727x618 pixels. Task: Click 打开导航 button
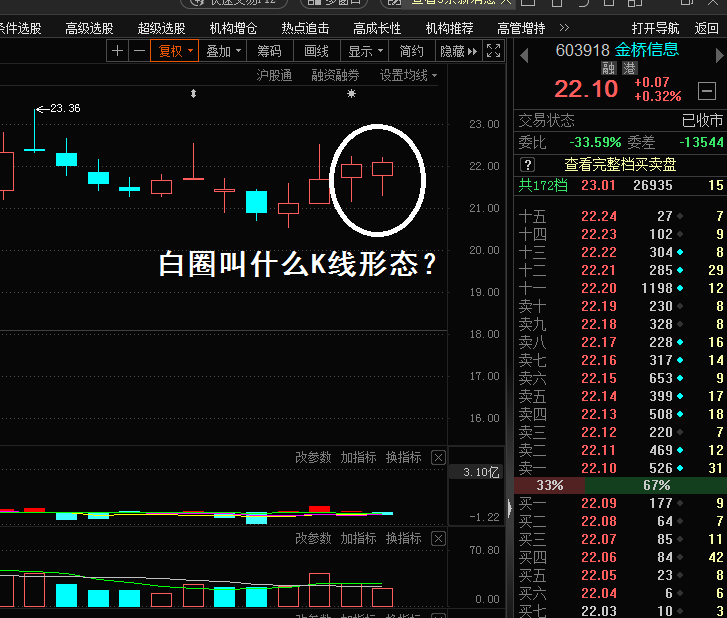[655, 28]
